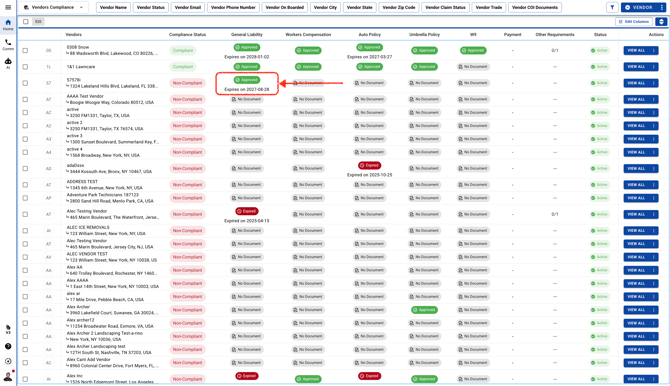Open the kebab menu for adaOsss row

[x=654, y=168]
